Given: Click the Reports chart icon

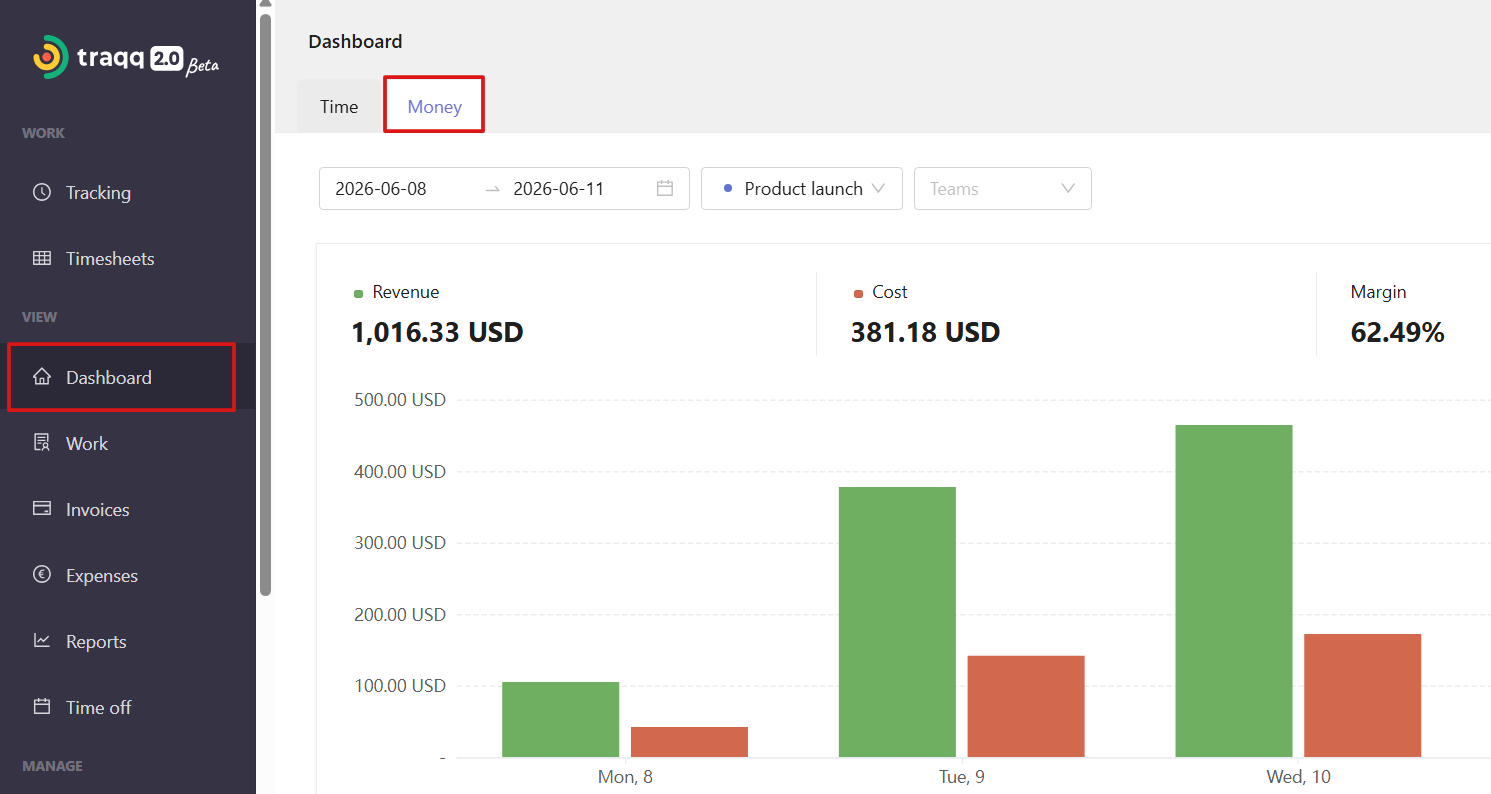Looking at the screenshot, I should point(42,641).
